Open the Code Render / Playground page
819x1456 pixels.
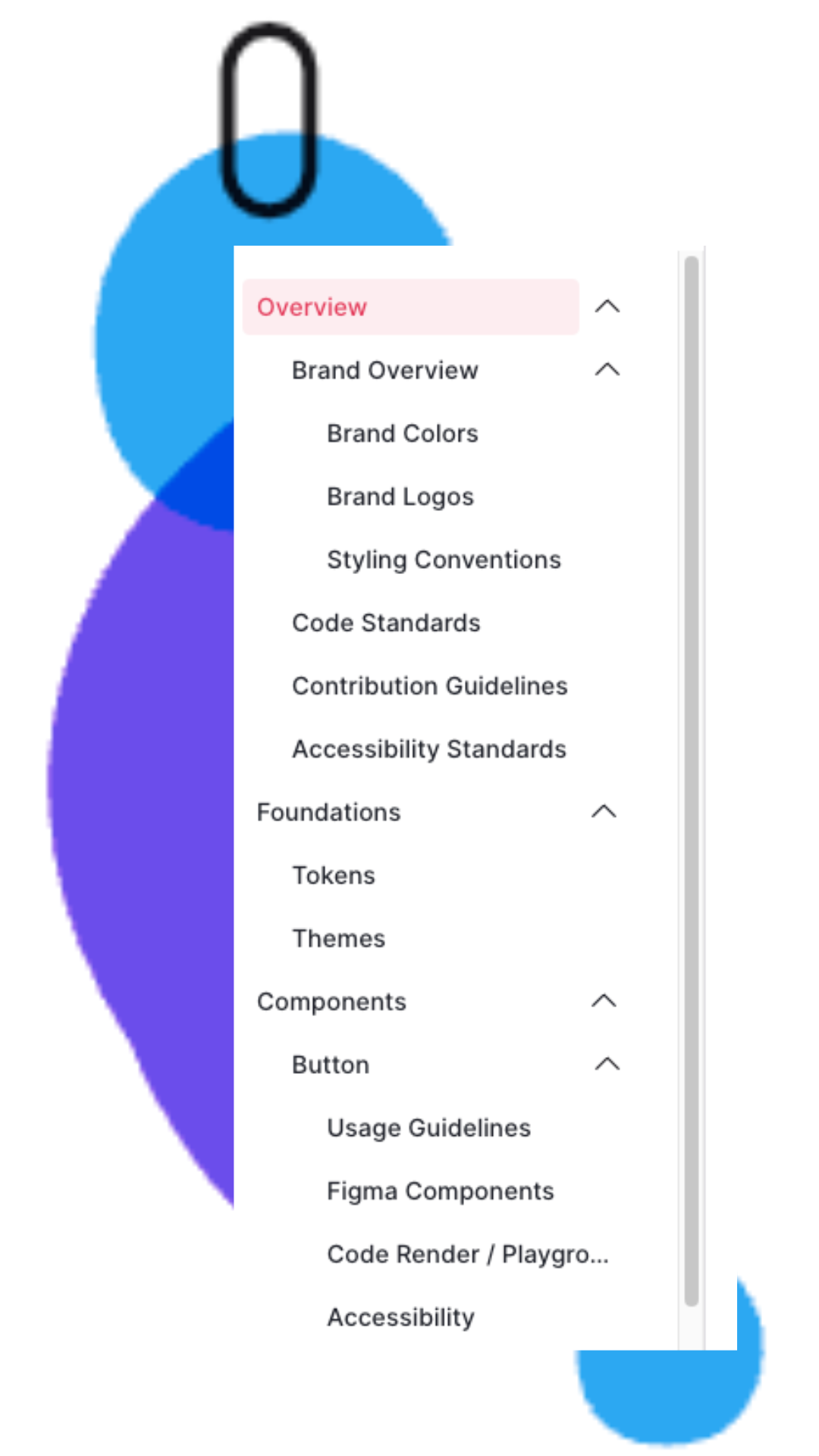467,1254
